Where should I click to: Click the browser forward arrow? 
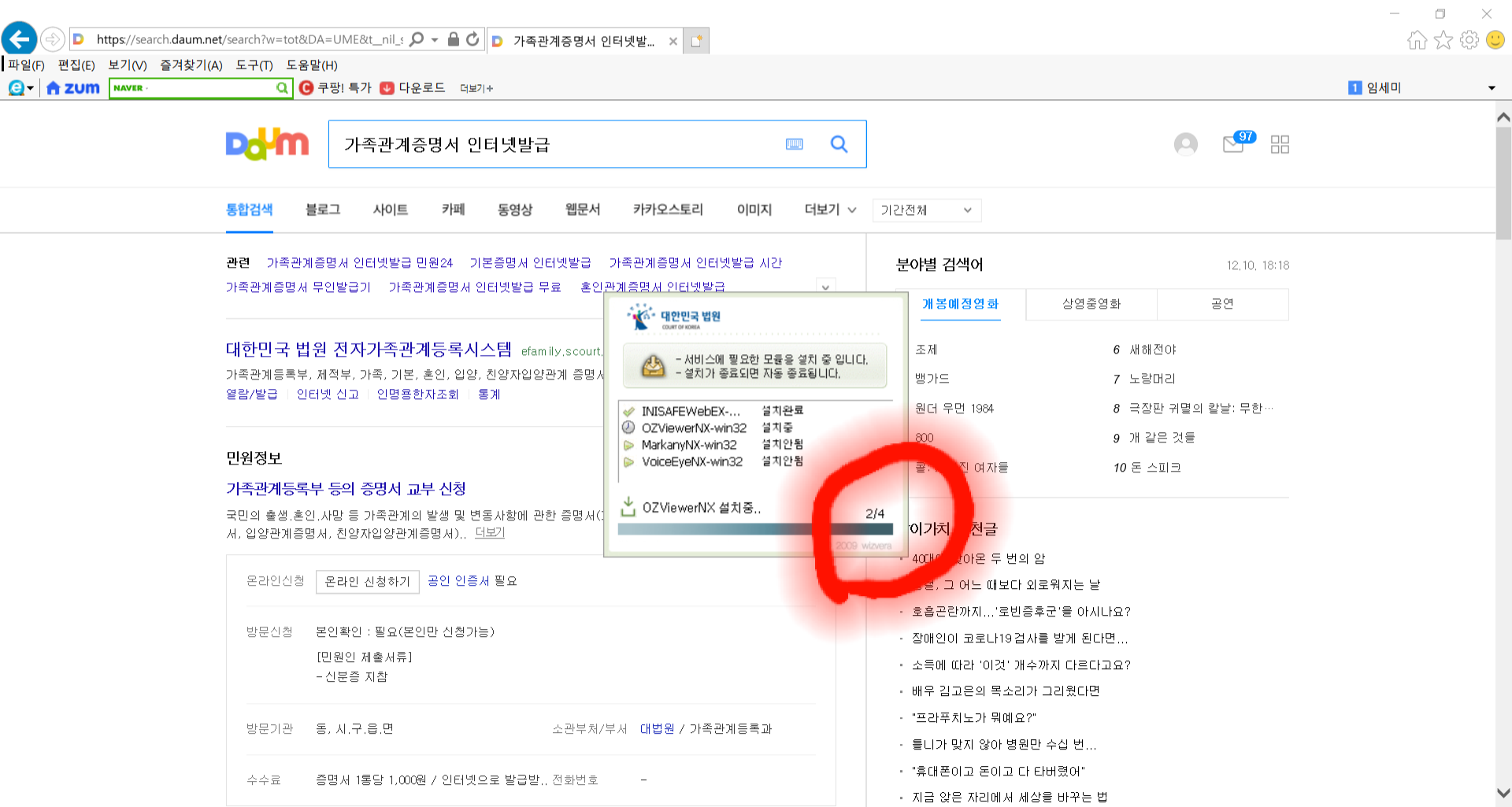point(52,39)
